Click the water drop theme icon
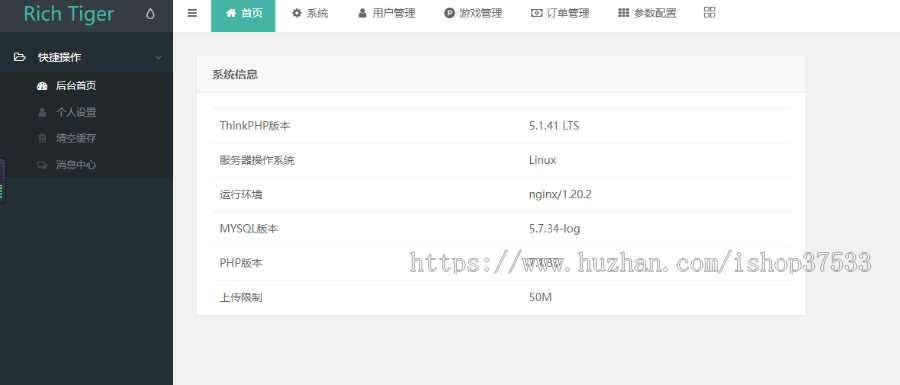Screen dimensions: 900x385 (150, 14)
